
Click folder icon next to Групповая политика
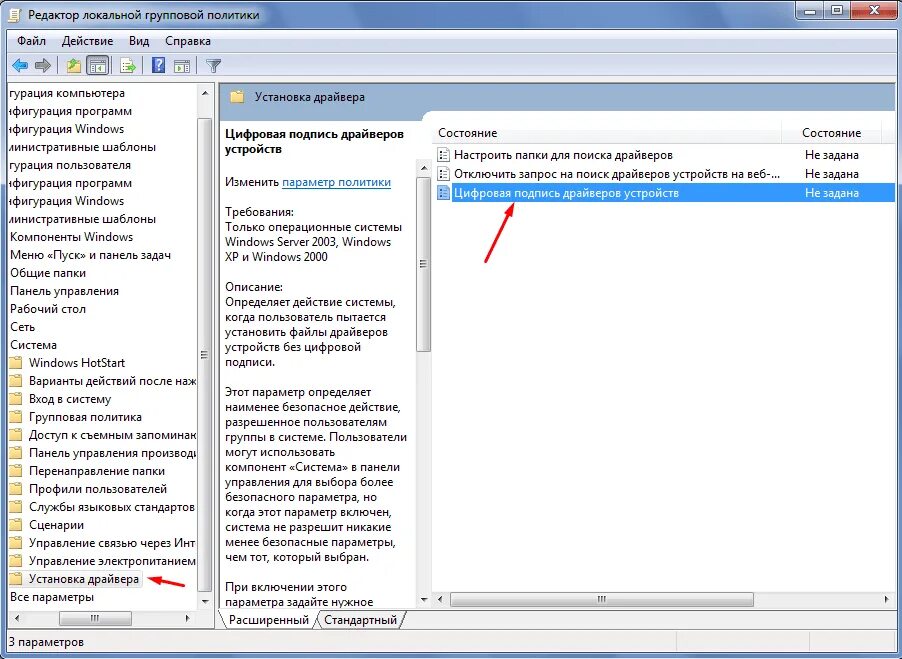[x=16, y=417]
